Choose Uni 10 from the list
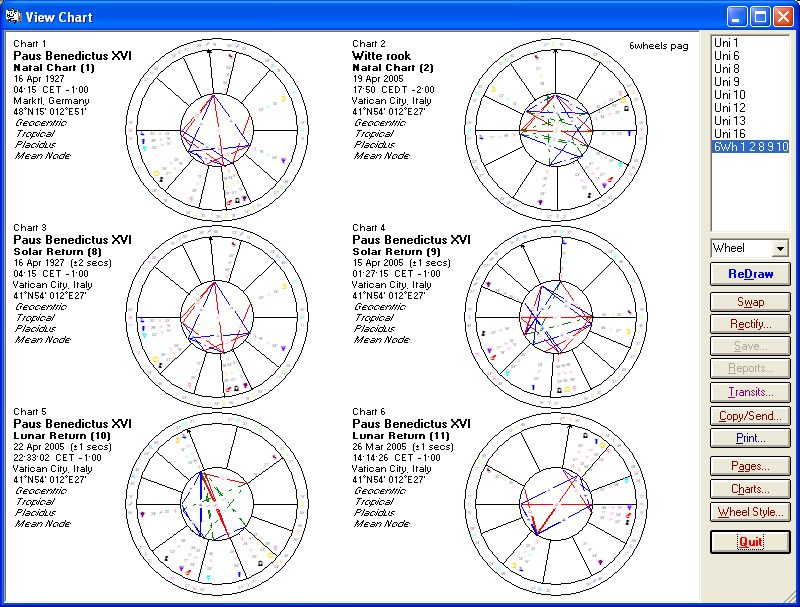Viewport: 800px width, 607px height. [730, 95]
